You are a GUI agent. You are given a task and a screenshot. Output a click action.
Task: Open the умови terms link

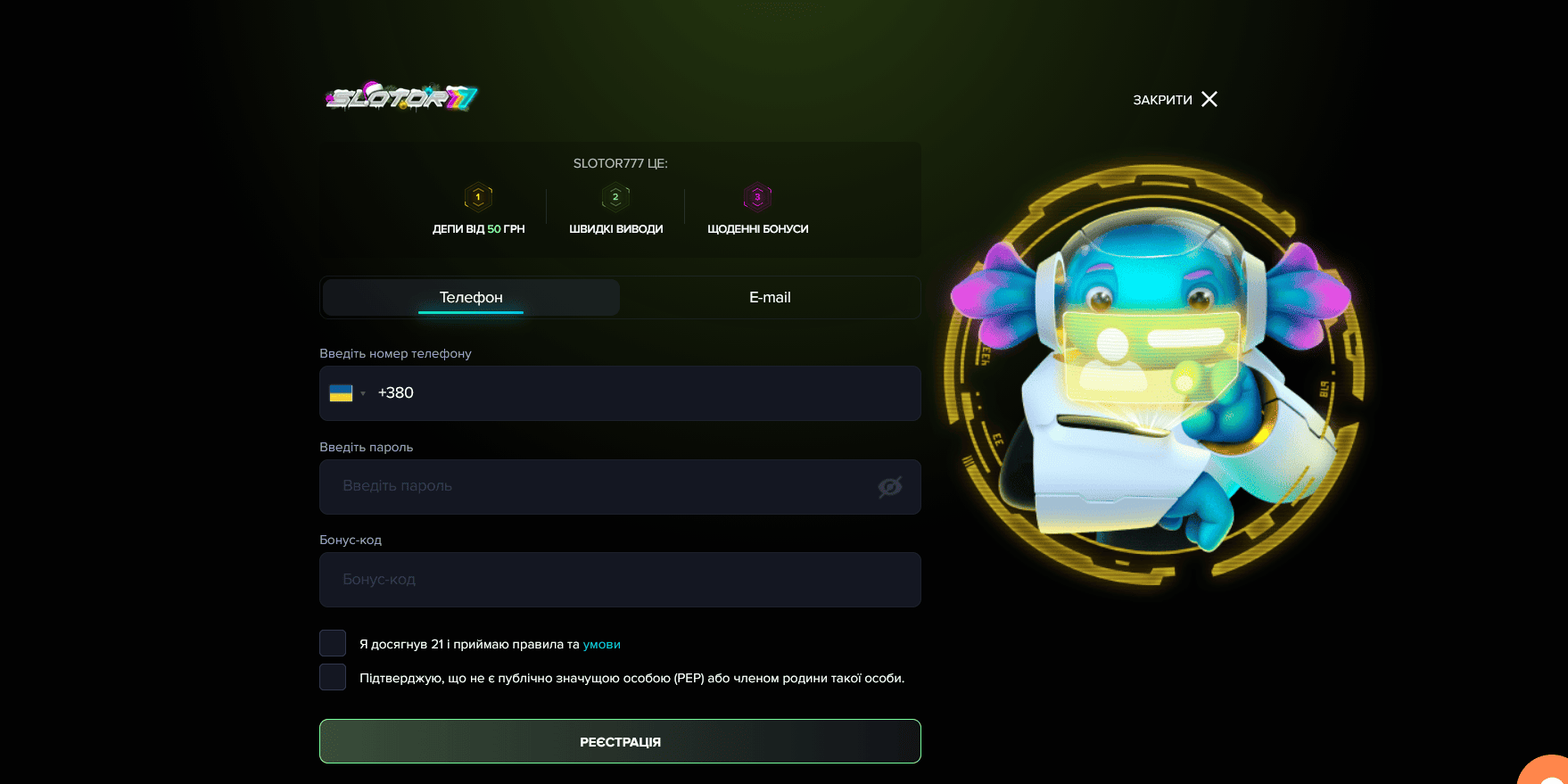click(x=602, y=644)
